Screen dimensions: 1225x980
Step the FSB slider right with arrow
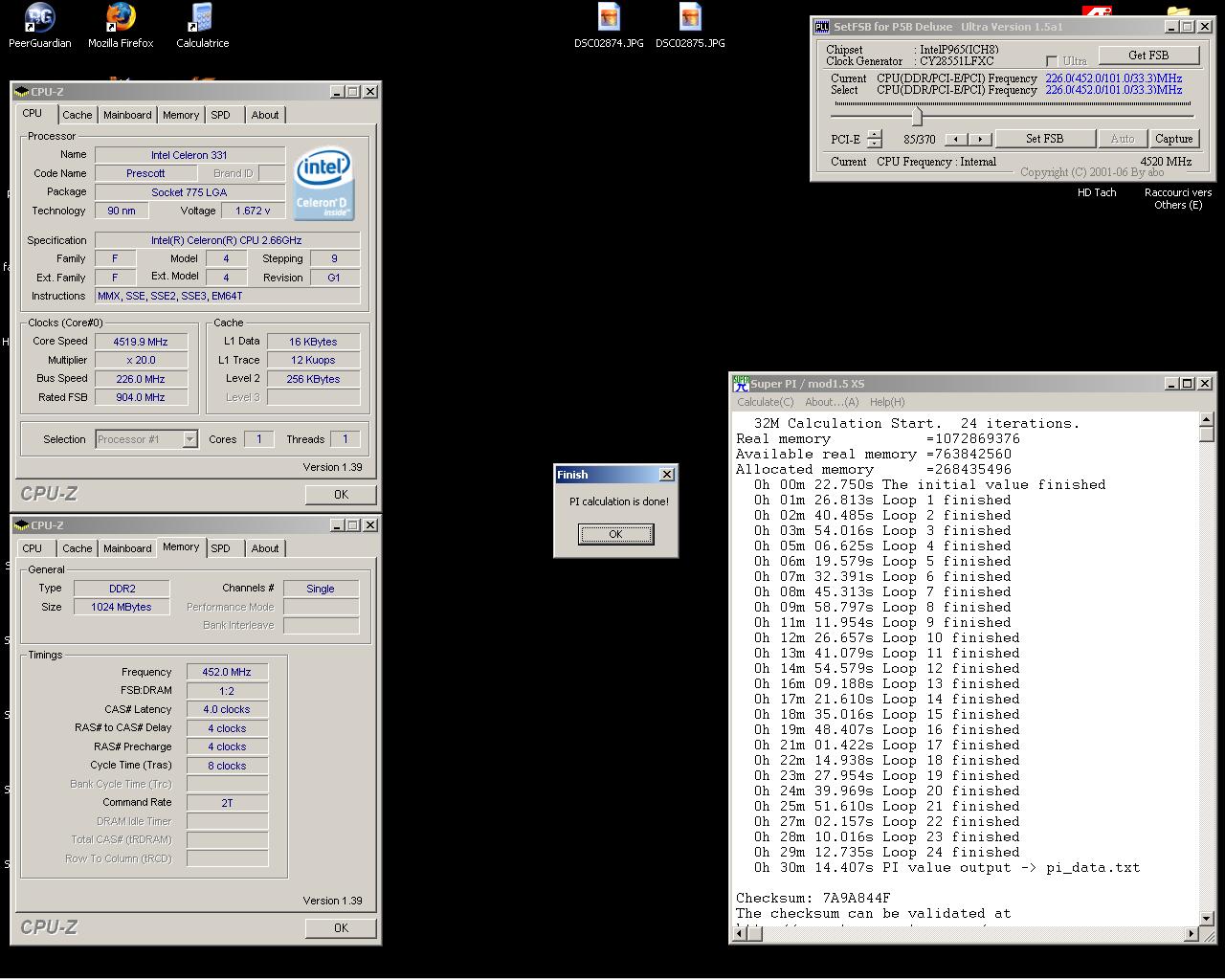coord(980,140)
